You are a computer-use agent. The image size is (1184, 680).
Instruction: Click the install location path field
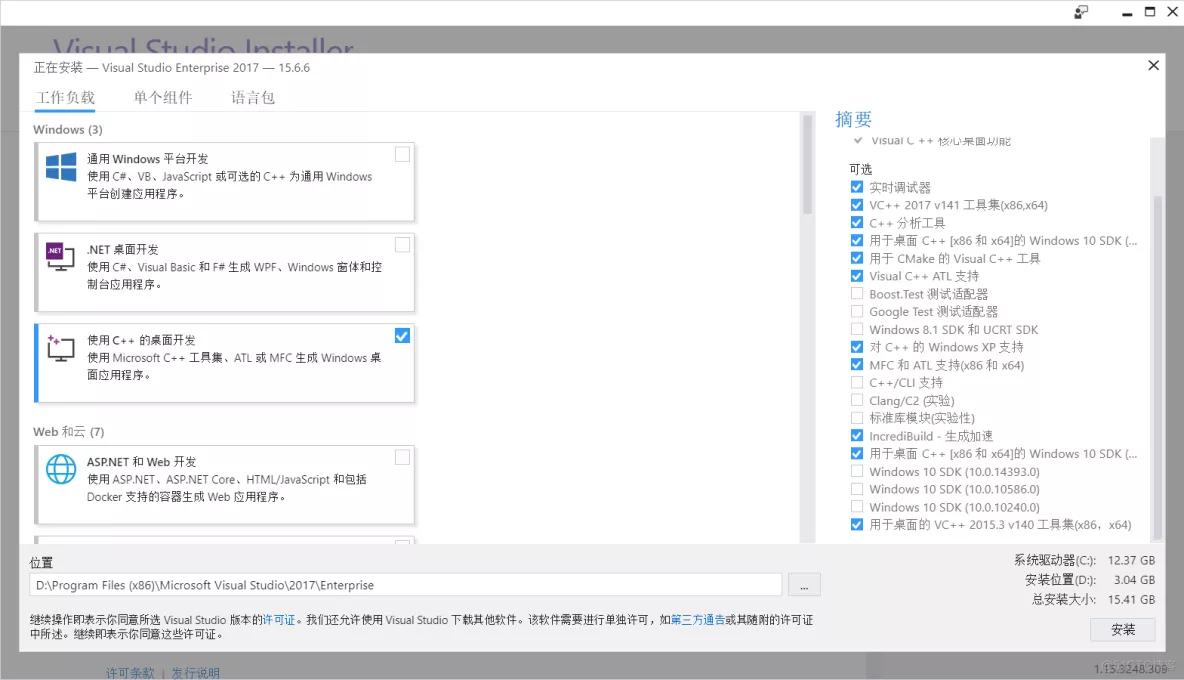click(x=405, y=585)
